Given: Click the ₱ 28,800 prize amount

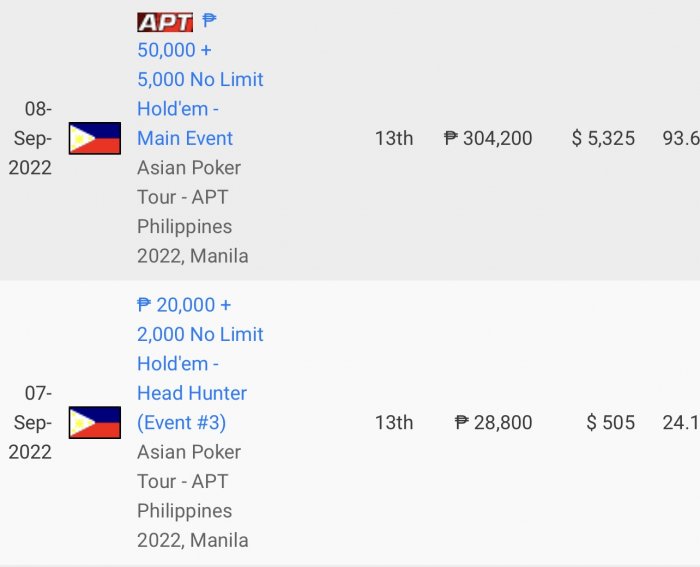Looking at the screenshot, I should pos(493,423).
